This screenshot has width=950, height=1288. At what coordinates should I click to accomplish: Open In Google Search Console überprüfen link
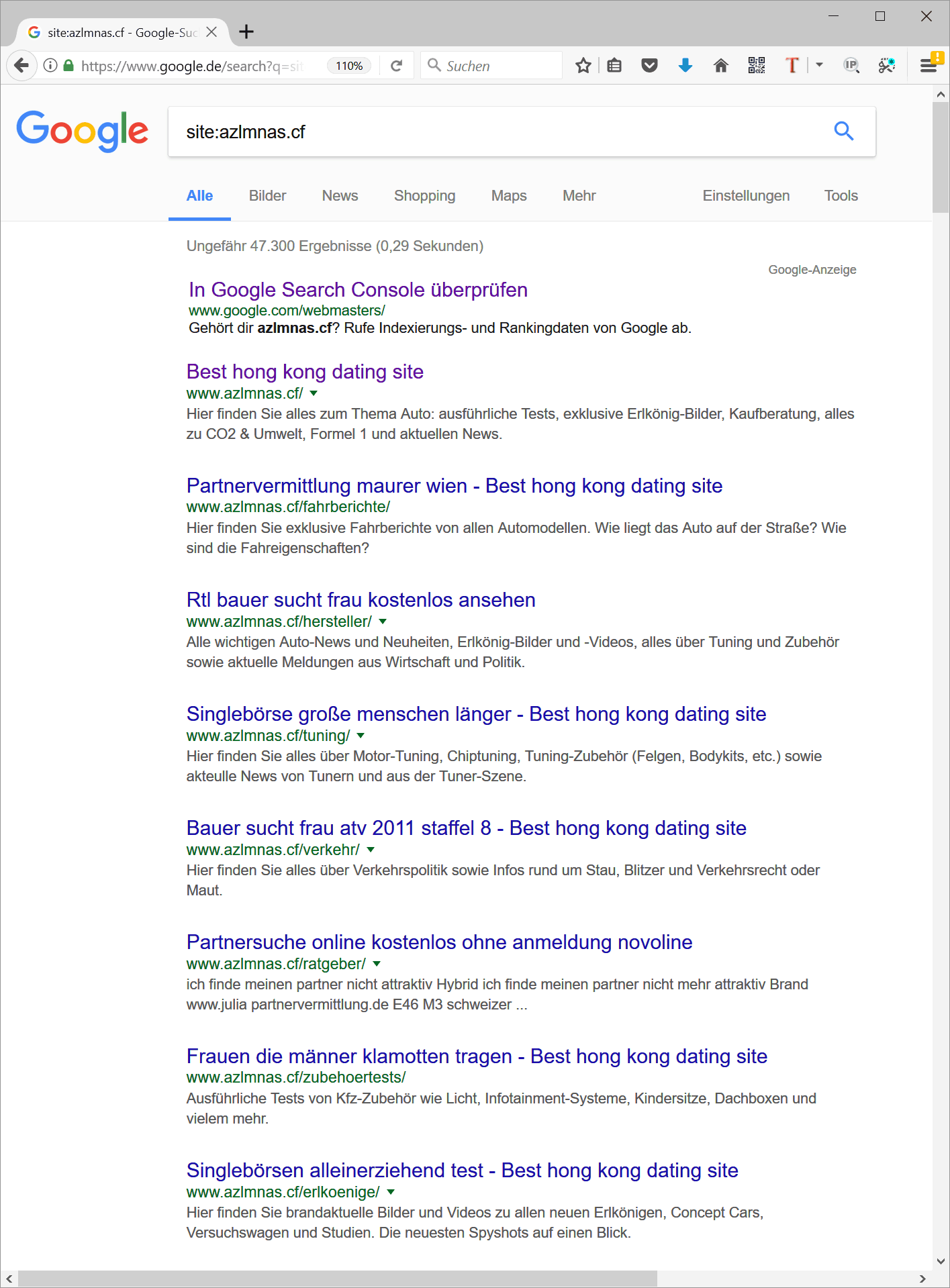coord(358,290)
